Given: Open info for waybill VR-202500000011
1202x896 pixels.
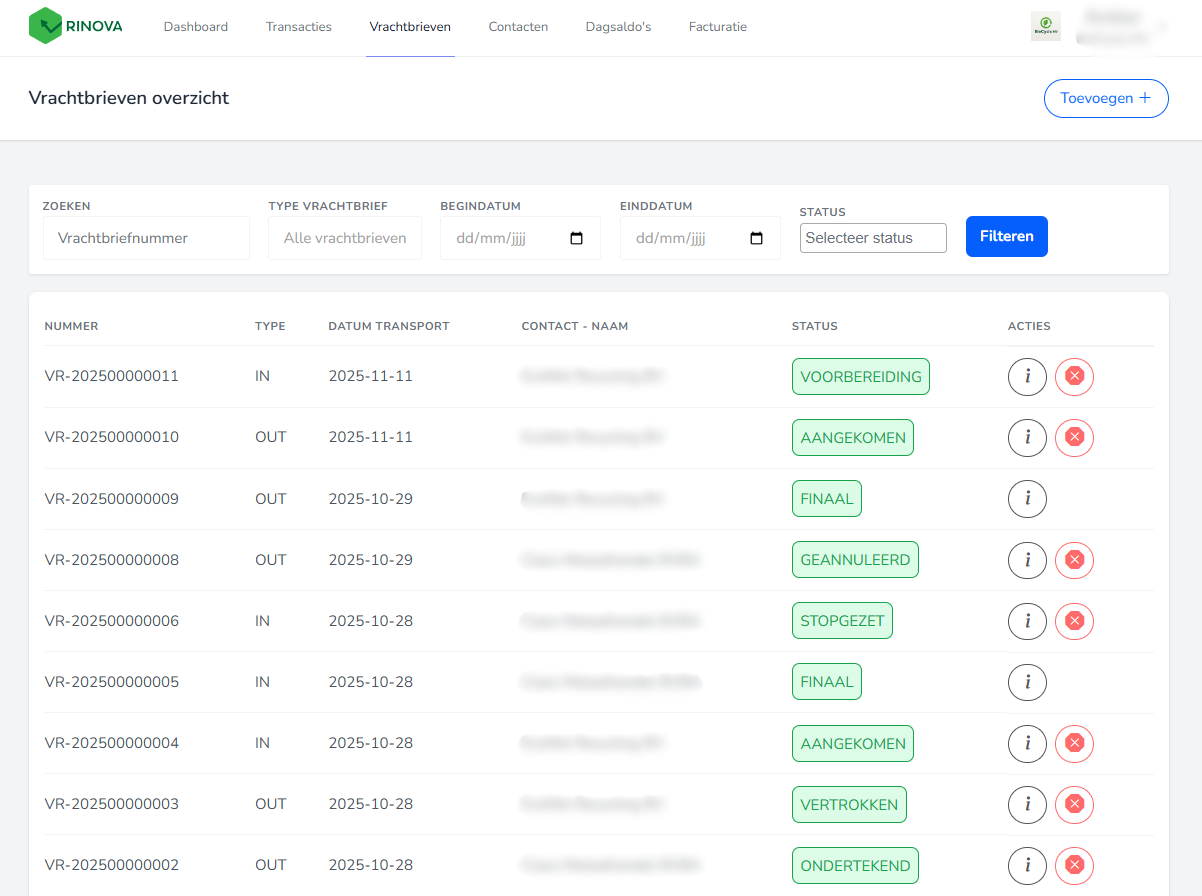Looking at the screenshot, I should (1027, 377).
